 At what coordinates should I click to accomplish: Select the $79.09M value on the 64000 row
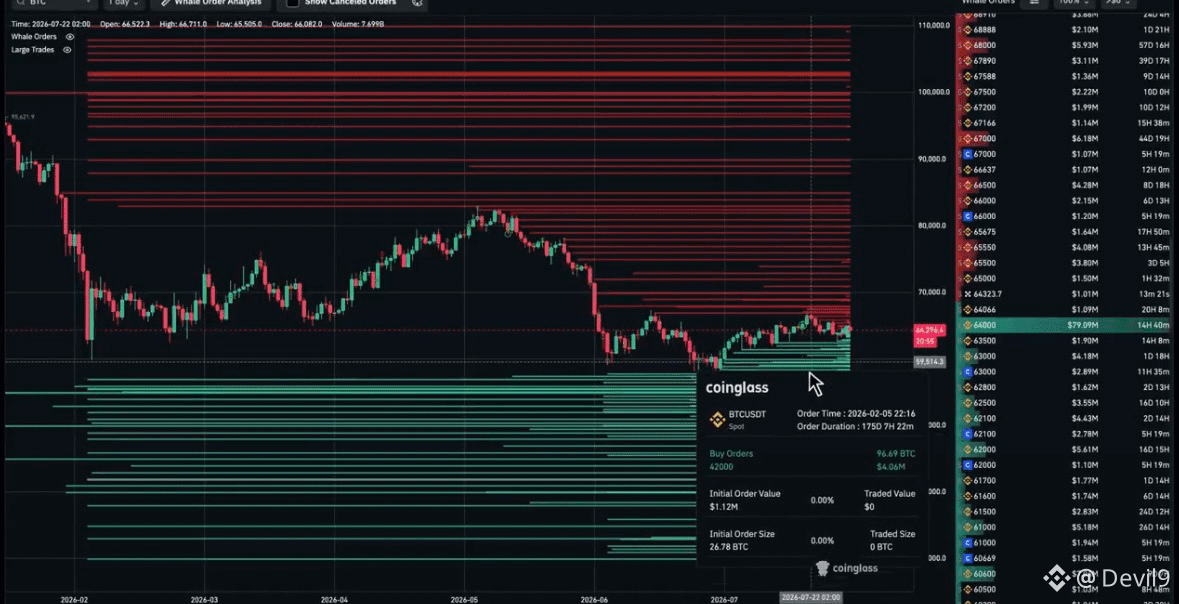pyautogui.click(x=1083, y=325)
